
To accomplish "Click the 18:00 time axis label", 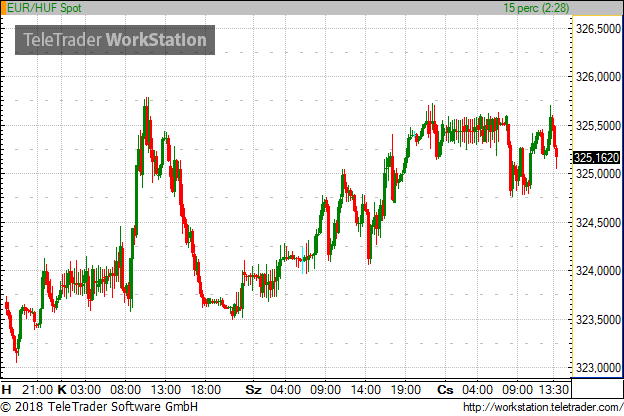I will pos(205,389).
